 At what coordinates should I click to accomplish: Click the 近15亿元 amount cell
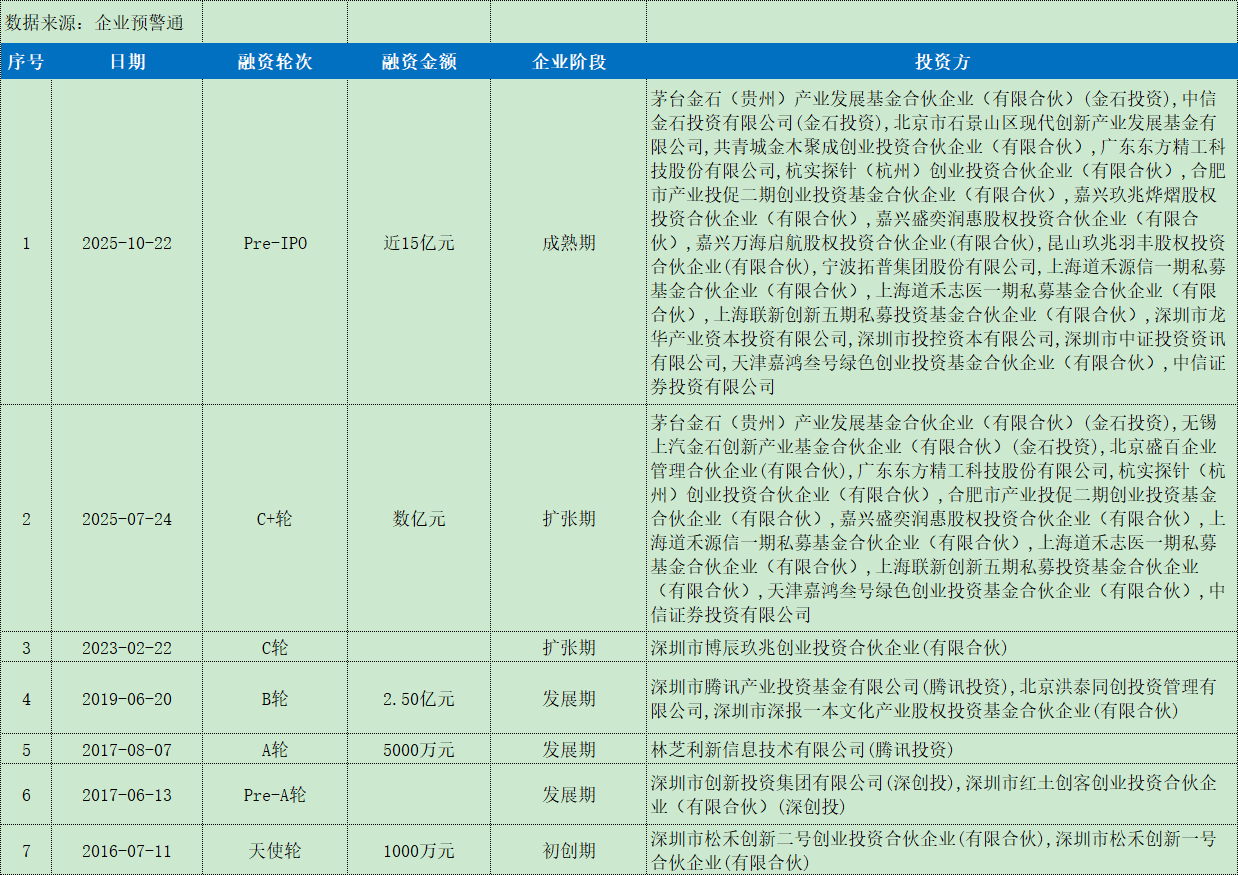click(x=420, y=243)
